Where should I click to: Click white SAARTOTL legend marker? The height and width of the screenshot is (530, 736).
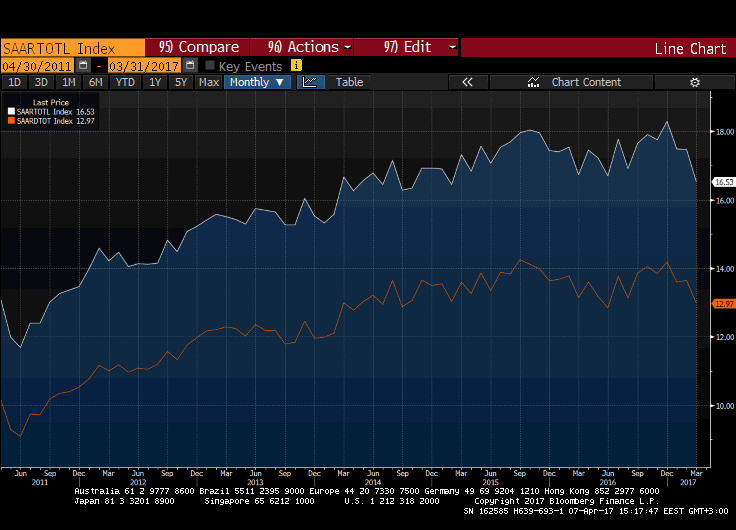(12, 111)
